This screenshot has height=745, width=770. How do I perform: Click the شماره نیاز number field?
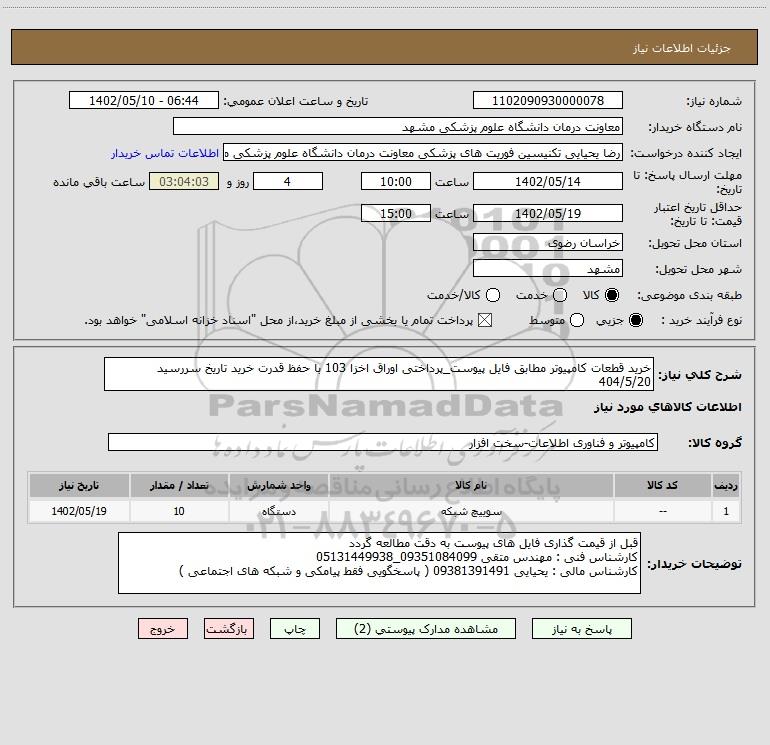[548, 100]
